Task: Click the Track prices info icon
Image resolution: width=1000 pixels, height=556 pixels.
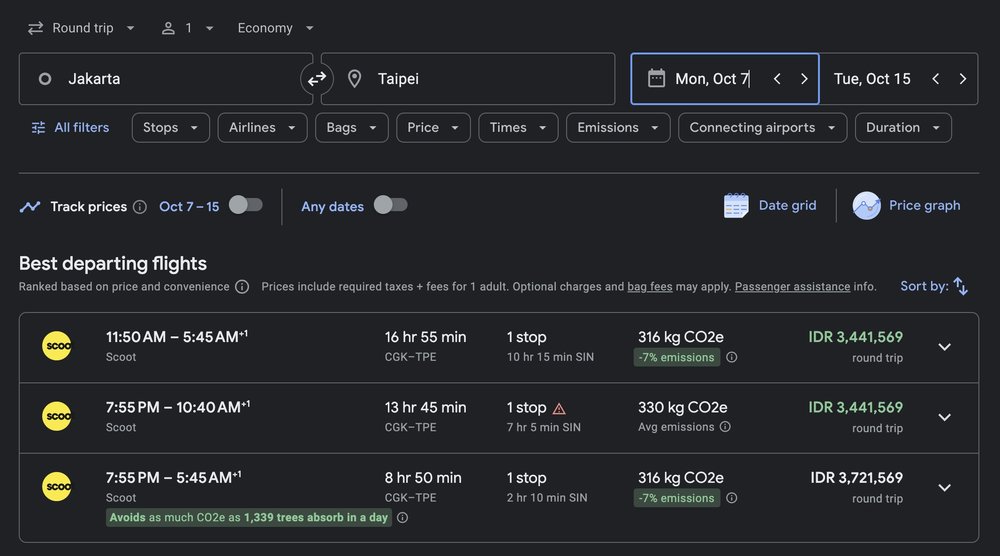Action: [x=140, y=207]
